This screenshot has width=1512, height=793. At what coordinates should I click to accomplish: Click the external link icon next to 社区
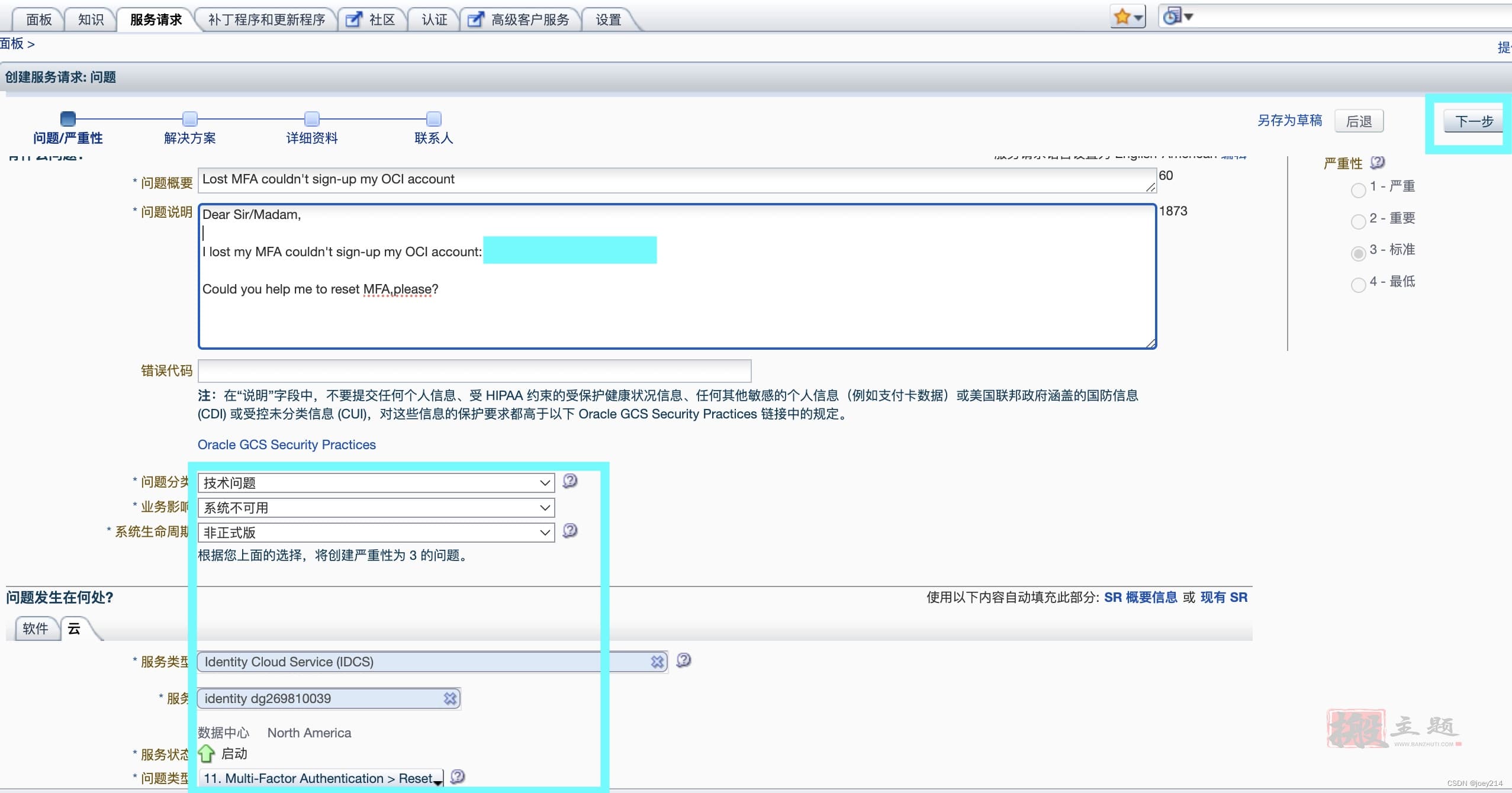354,20
